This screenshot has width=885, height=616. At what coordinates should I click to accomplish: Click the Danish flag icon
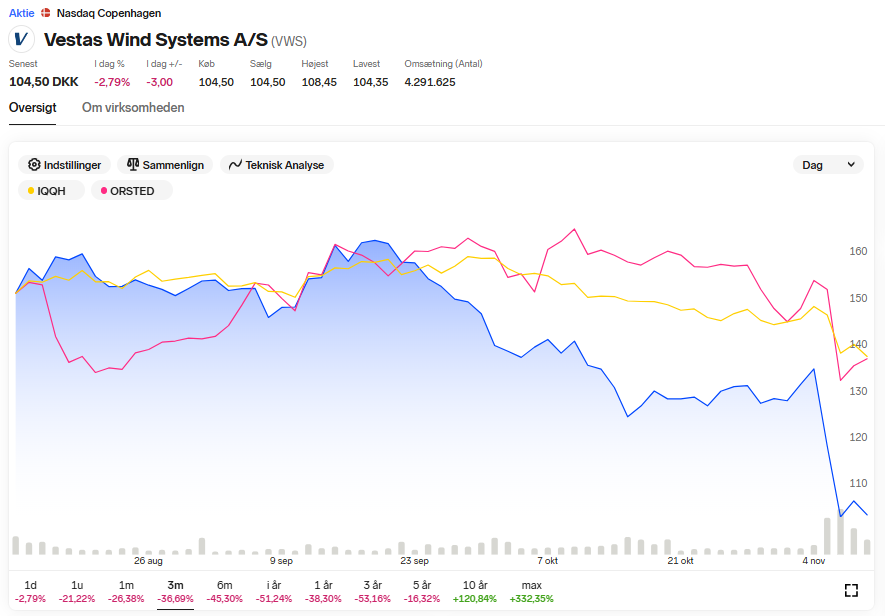(46, 12)
